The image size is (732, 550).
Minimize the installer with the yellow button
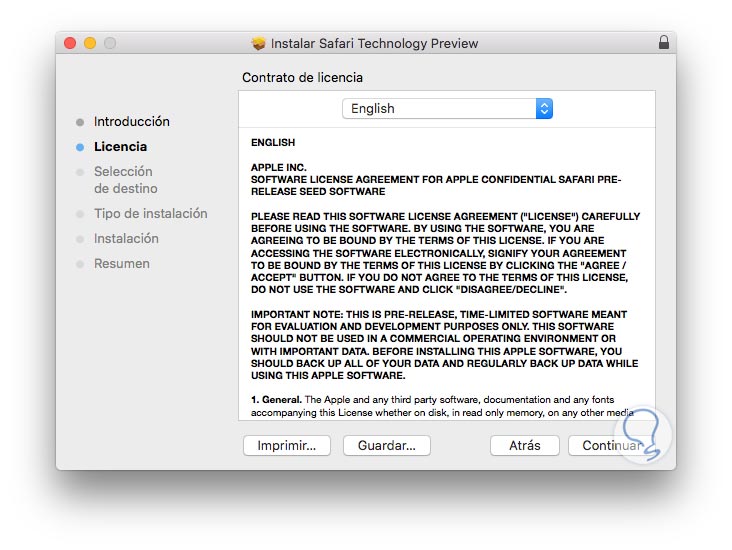point(90,43)
